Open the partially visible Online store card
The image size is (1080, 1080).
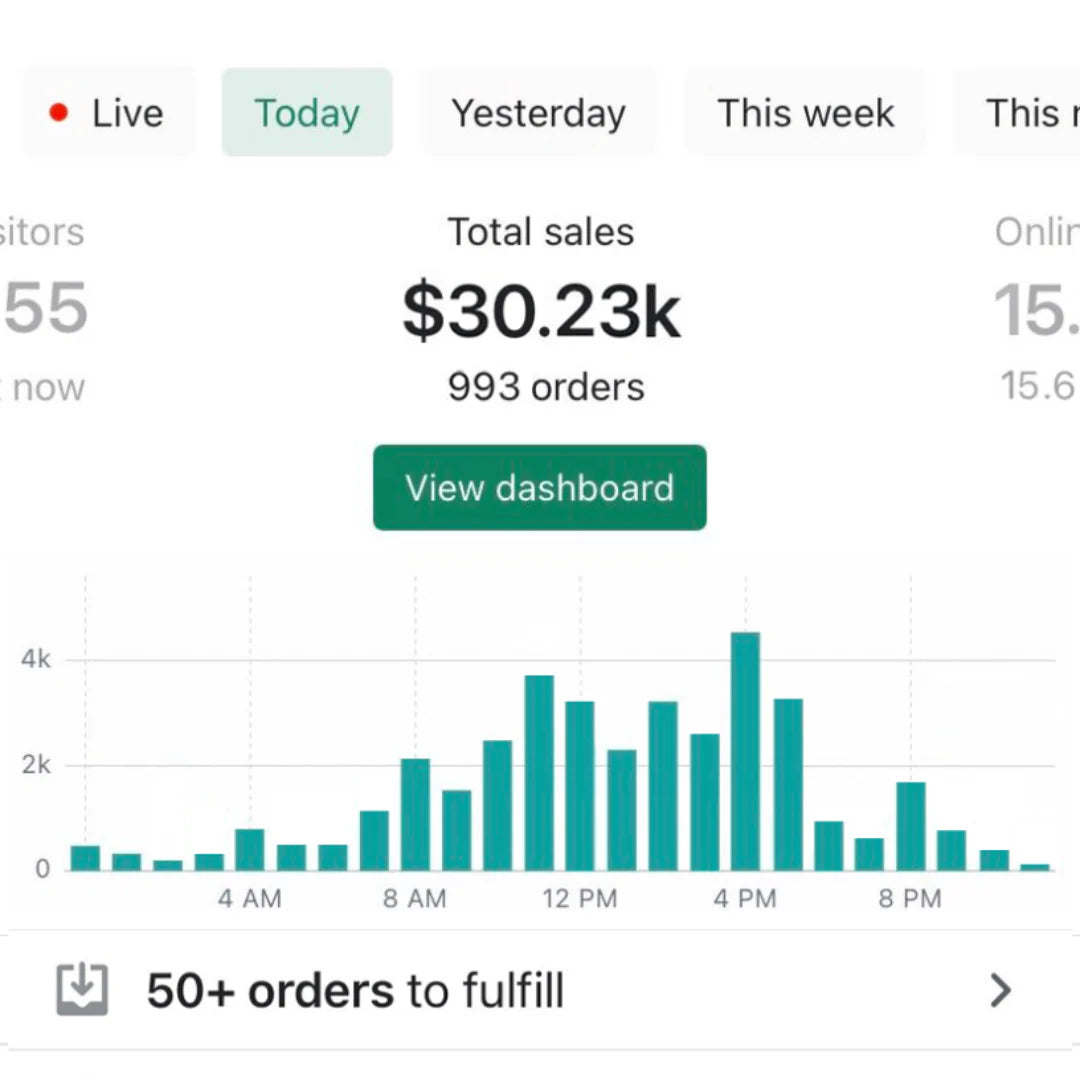coord(1037,310)
